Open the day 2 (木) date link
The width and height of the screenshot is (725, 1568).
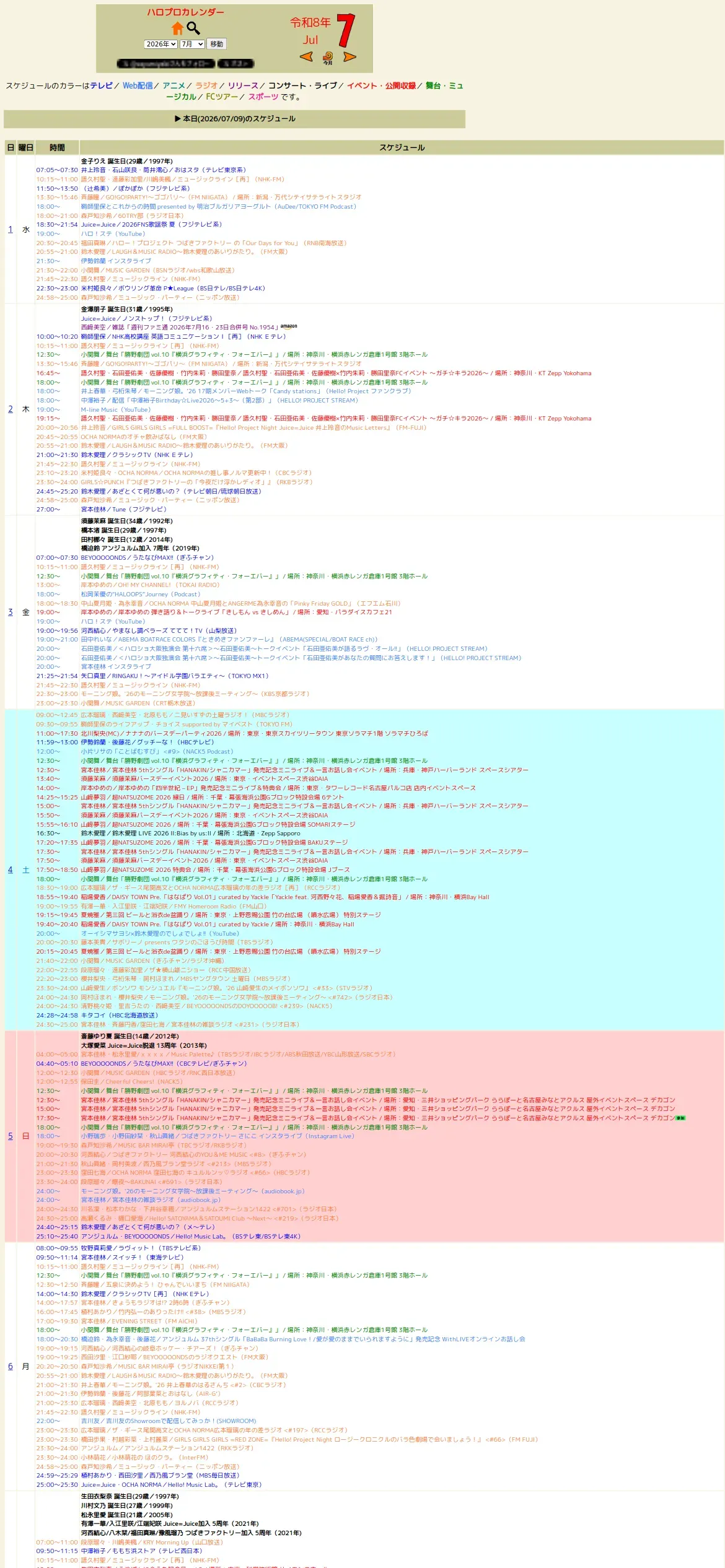tap(10, 409)
